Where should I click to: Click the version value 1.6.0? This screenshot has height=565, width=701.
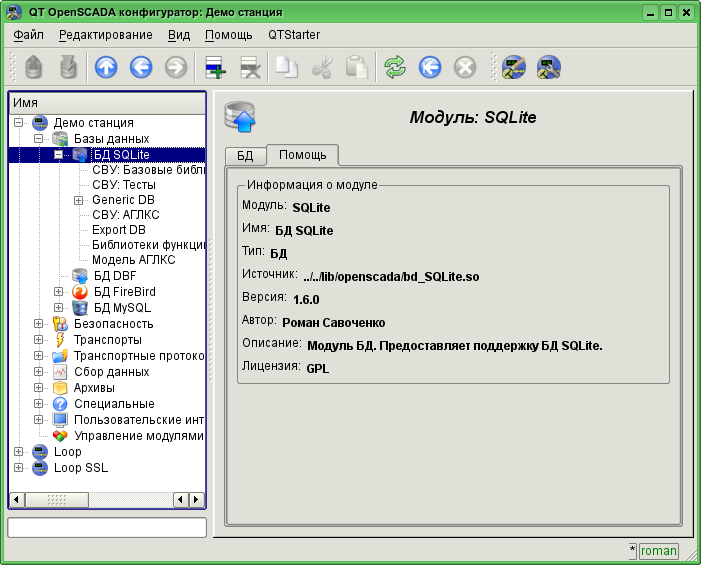pyautogui.click(x=306, y=299)
